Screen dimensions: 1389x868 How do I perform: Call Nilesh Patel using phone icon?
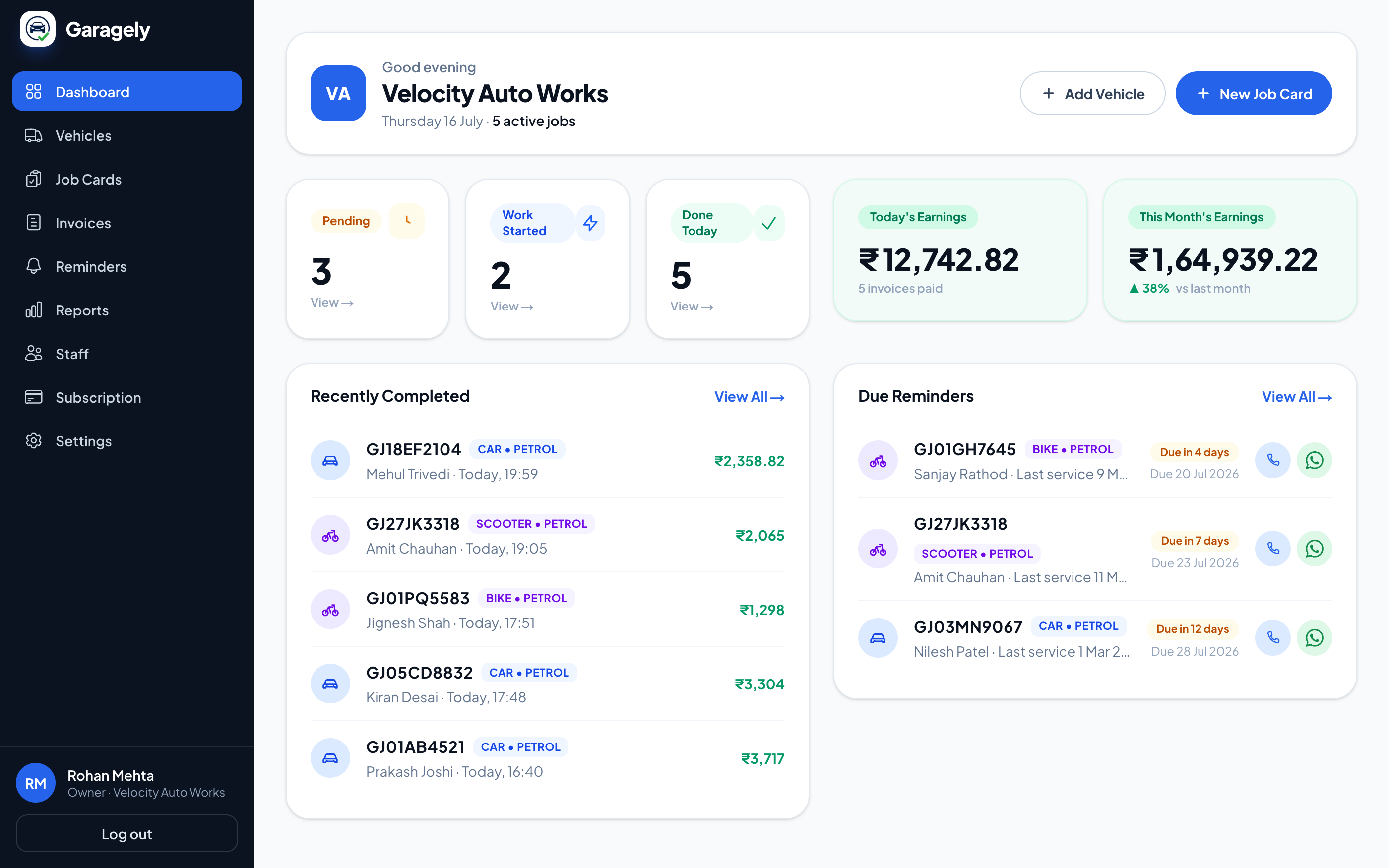[1273, 638]
